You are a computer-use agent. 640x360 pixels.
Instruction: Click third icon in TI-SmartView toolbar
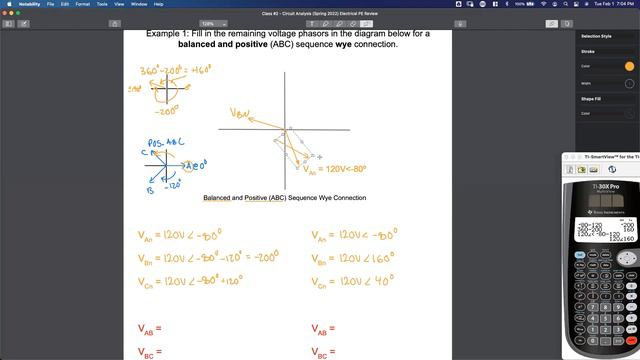coord(593,169)
